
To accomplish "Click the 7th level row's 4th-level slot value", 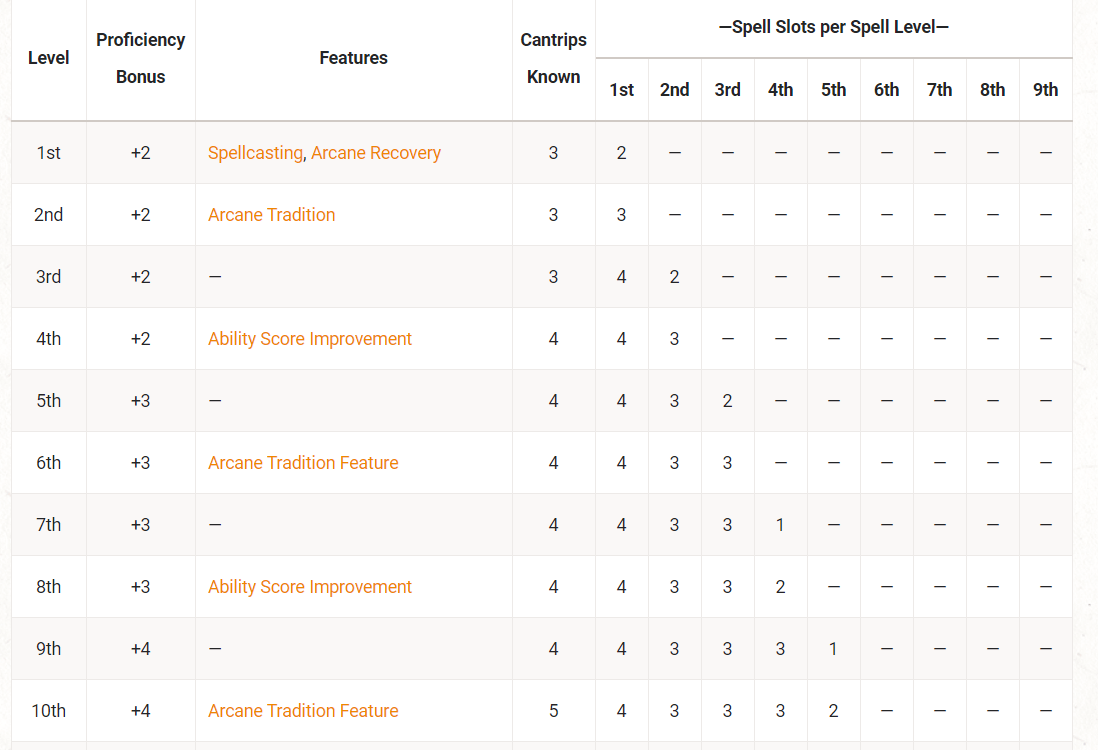I will (781, 525).
